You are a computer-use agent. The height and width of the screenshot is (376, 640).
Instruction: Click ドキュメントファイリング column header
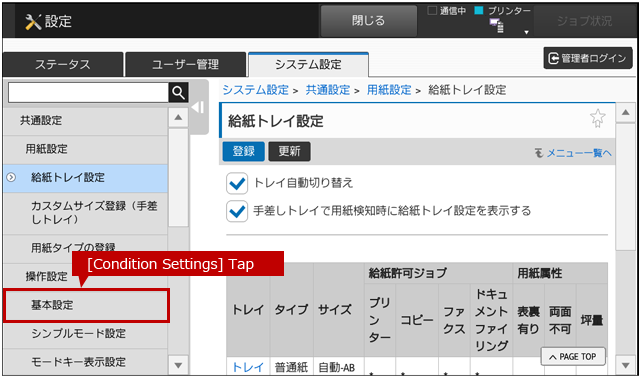point(491,320)
